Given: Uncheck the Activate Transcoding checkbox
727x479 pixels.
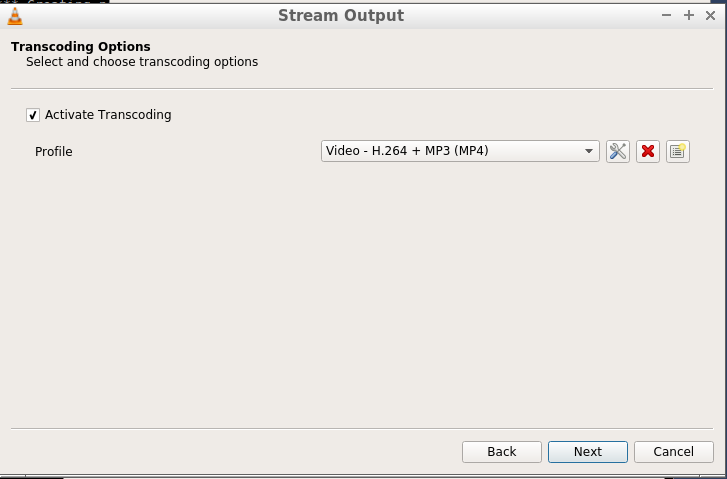Looking at the screenshot, I should click(x=32, y=115).
